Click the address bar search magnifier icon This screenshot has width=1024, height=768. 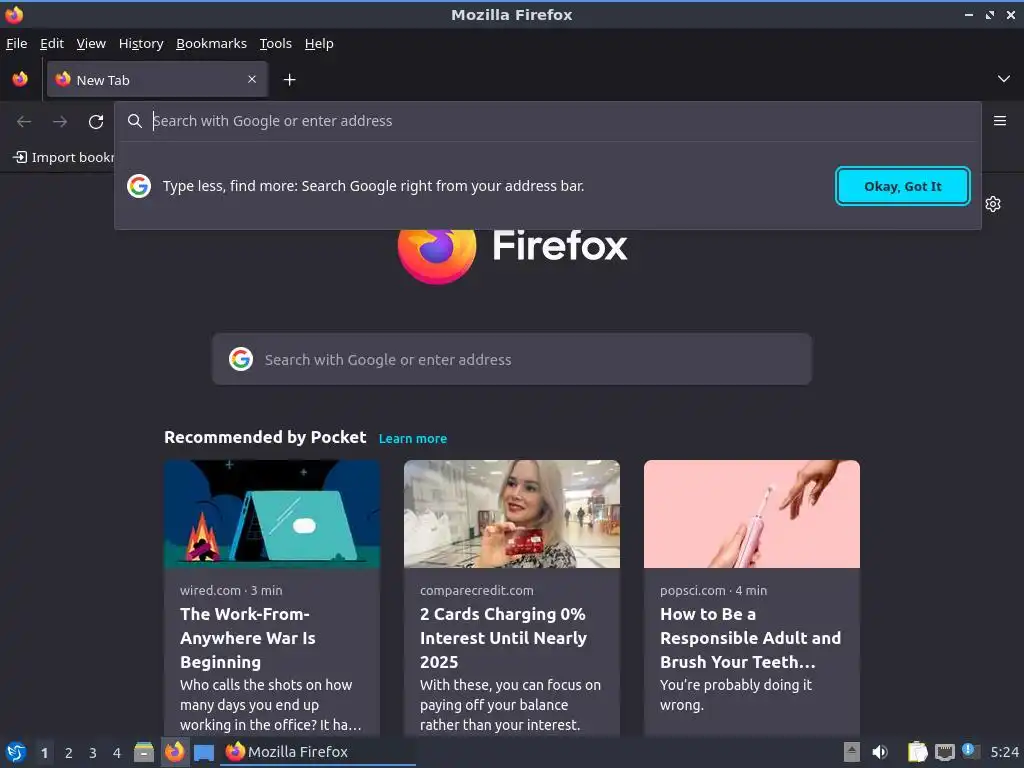tap(135, 121)
